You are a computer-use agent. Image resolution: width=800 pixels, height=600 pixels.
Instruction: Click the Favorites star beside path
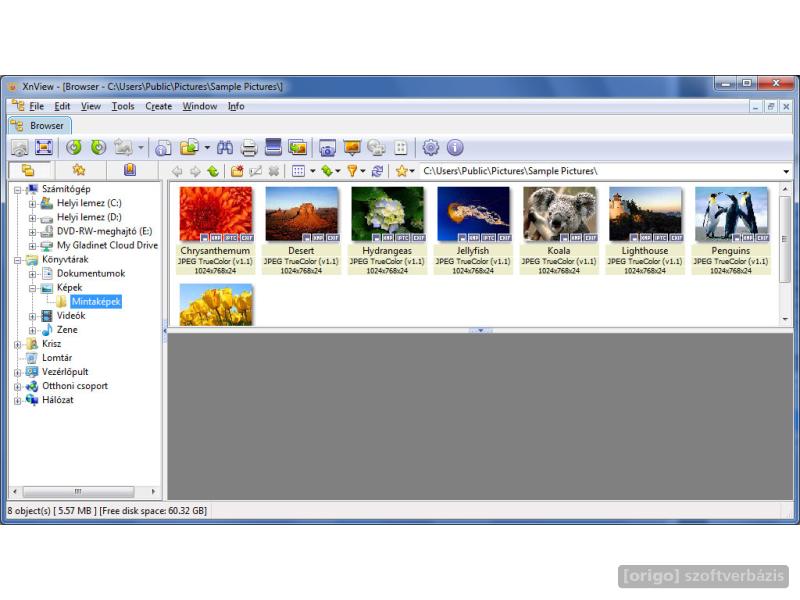pos(402,171)
